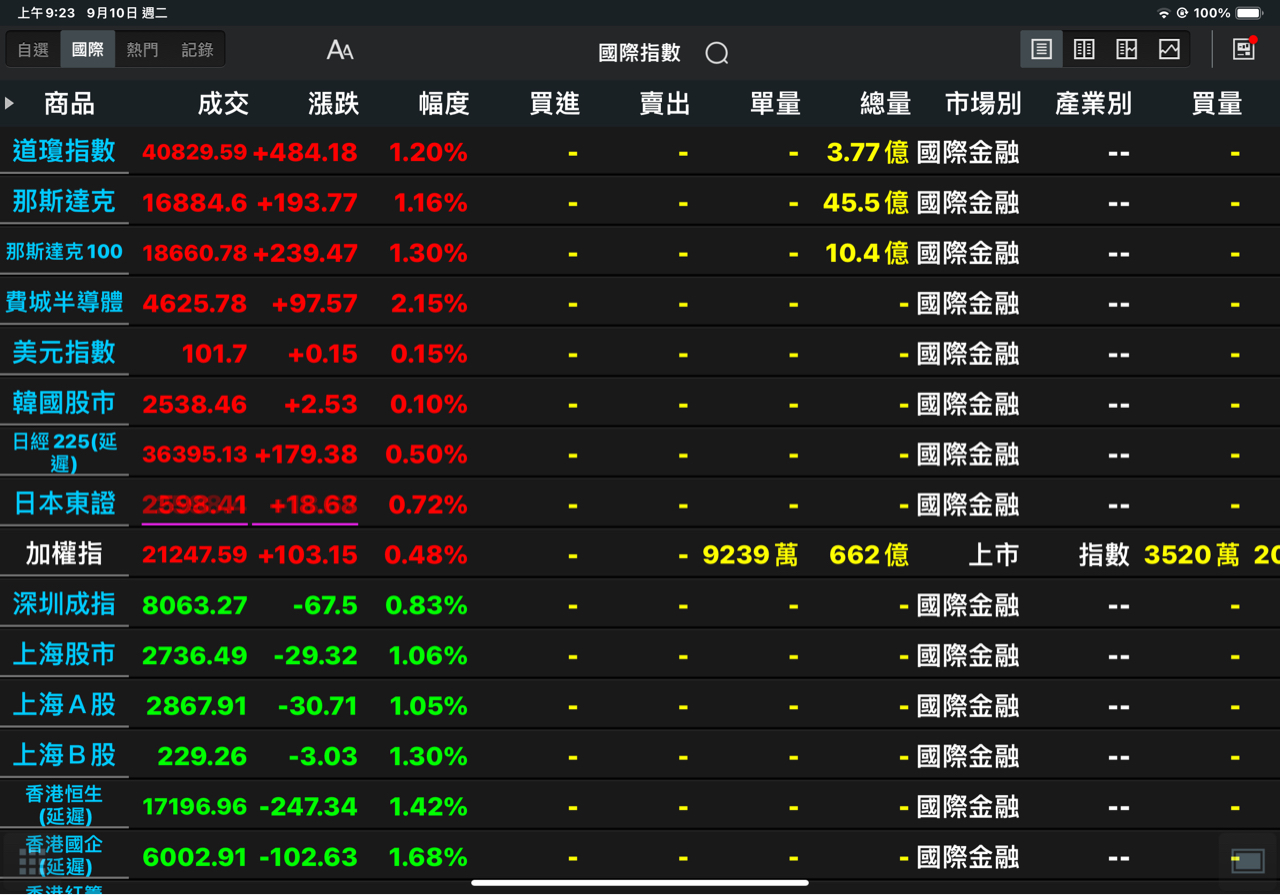This screenshot has height=895, width=1280.
Task: Tap the +193.77 change value
Action: click(307, 203)
